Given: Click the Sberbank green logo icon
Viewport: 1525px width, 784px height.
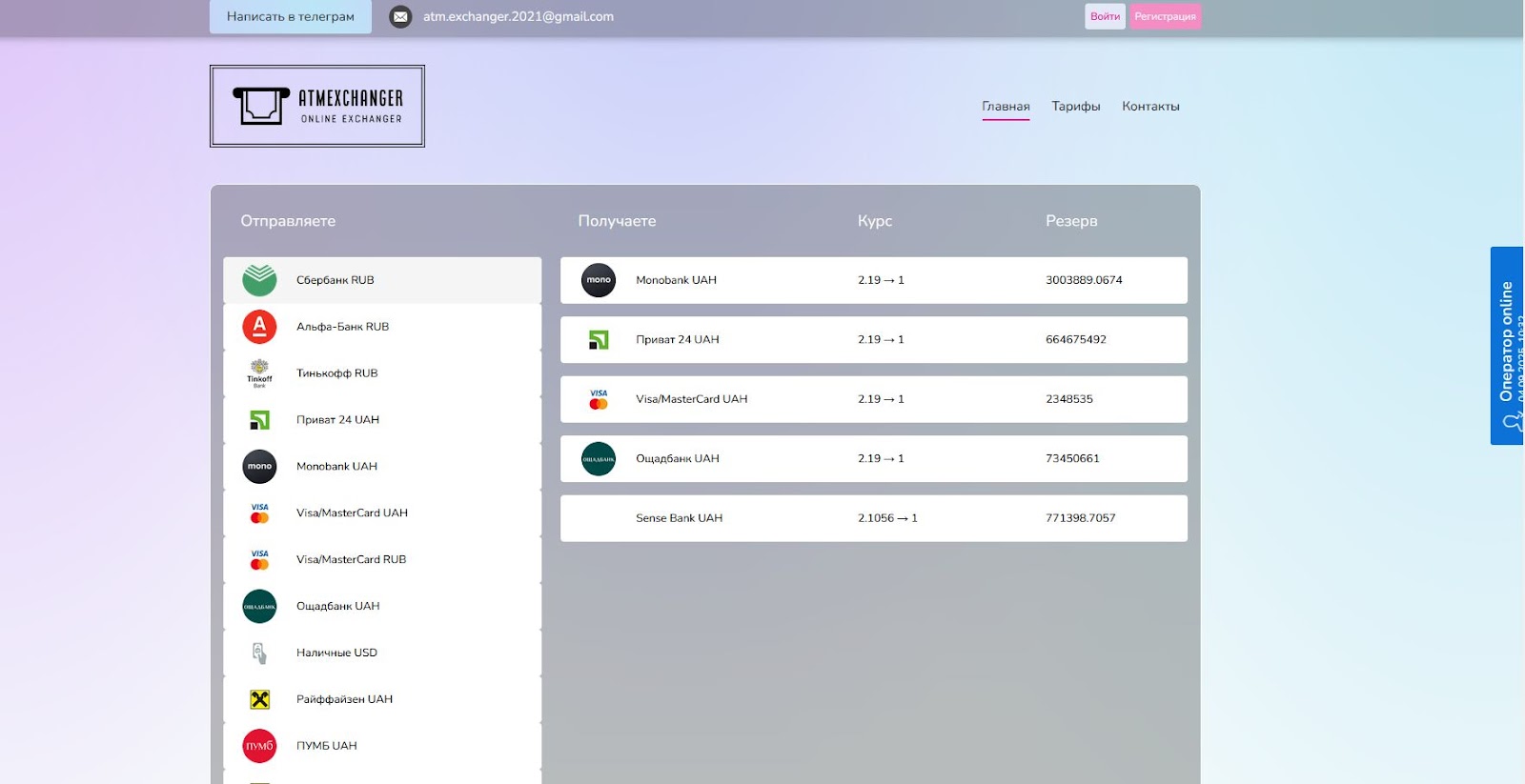Looking at the screenshot, I should coord(259,280).
